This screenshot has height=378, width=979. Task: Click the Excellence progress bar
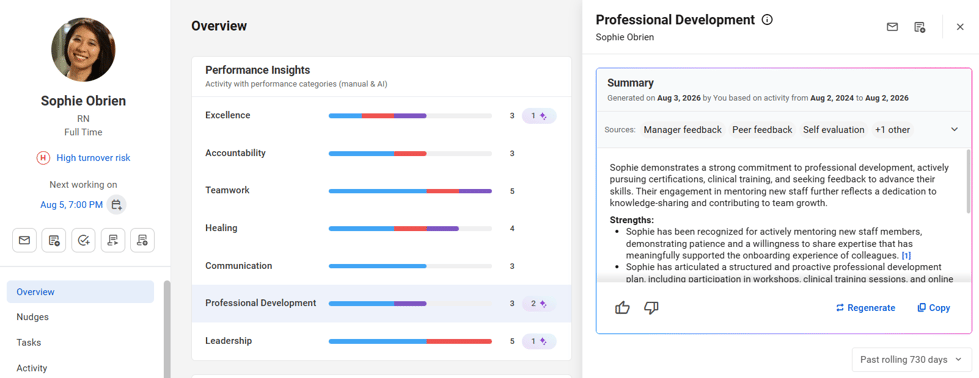410,116
